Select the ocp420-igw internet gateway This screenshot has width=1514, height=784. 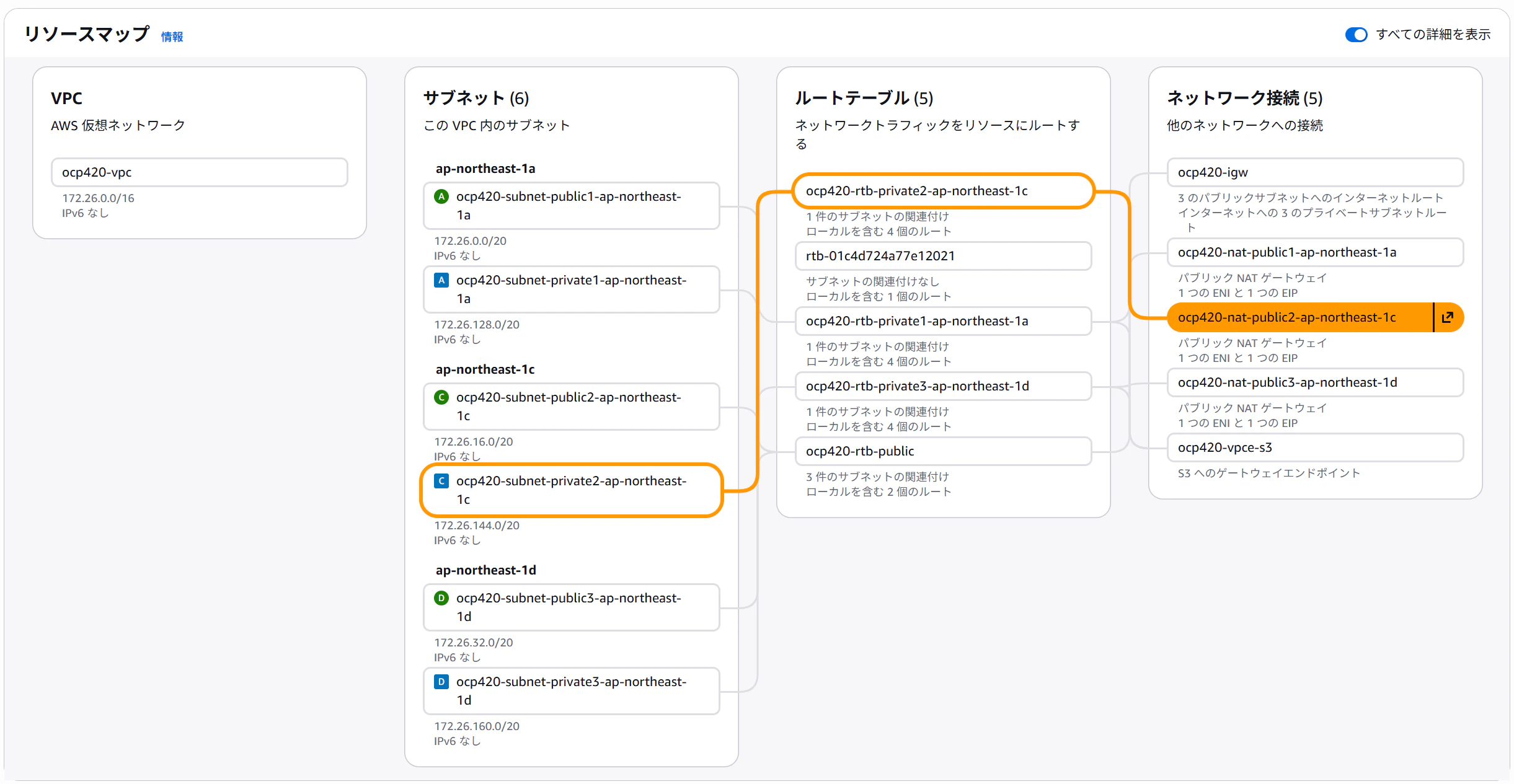1316,172
